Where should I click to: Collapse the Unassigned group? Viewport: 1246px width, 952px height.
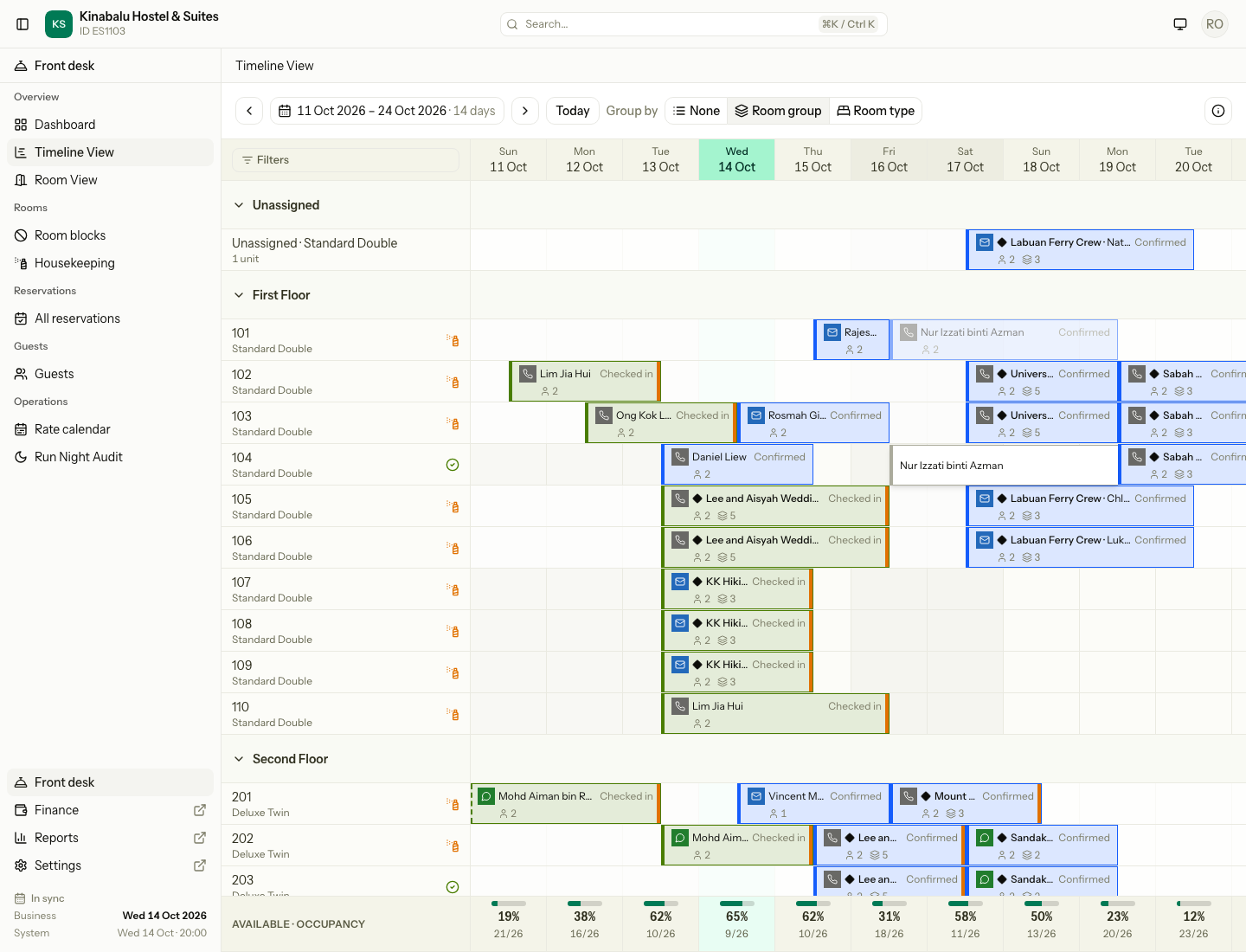point(239,205)
